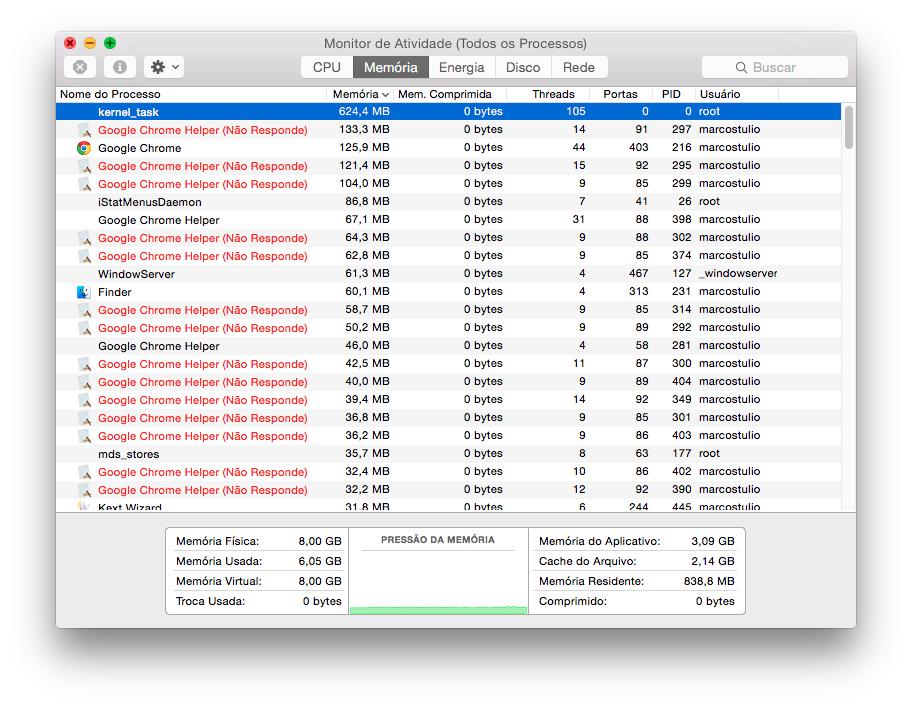Select the mds_stores process row
The height and width of the screenshot is (708, 912).
(x=448, y=454)
